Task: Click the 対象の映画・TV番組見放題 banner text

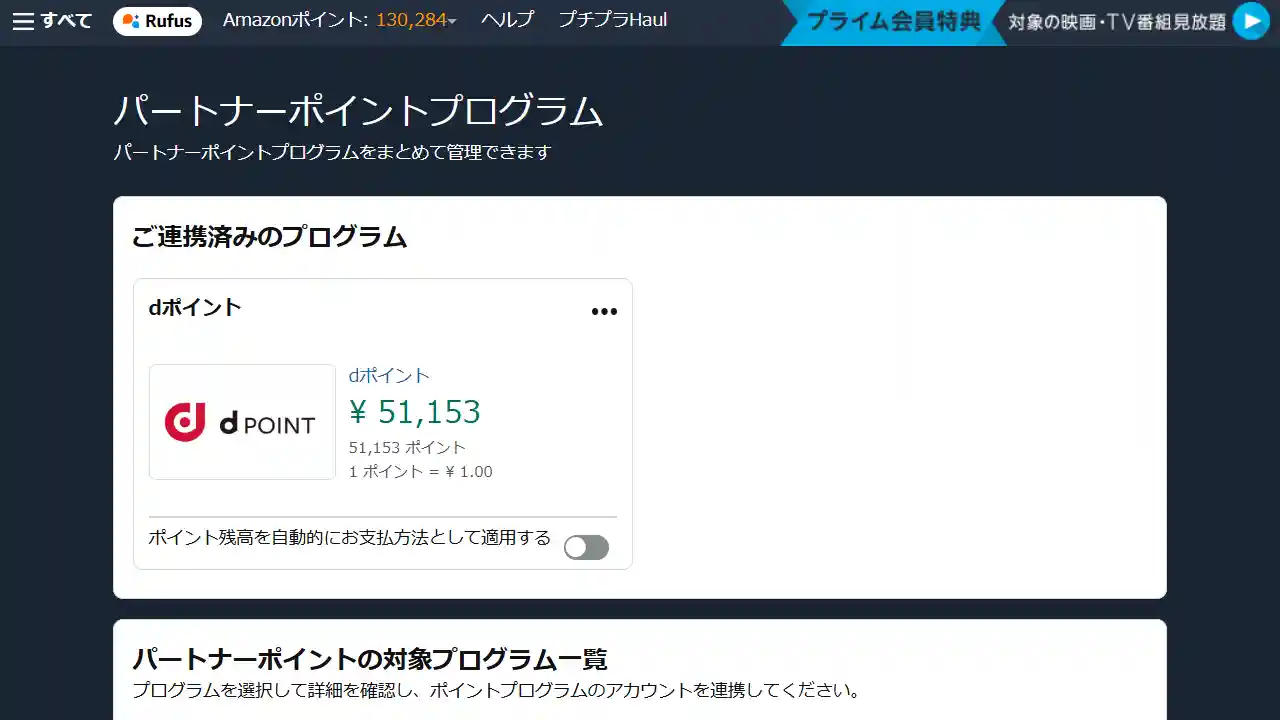Action: point(1117,22)
